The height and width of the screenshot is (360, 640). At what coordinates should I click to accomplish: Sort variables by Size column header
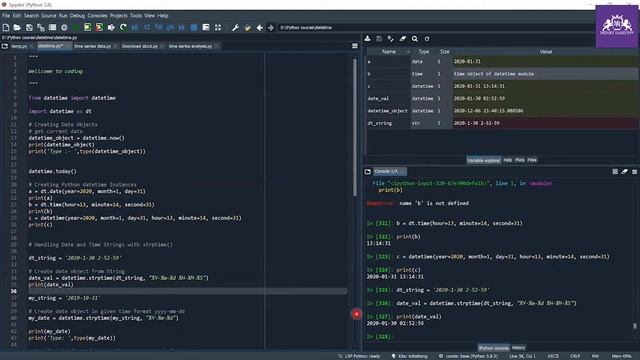(444, 51)
